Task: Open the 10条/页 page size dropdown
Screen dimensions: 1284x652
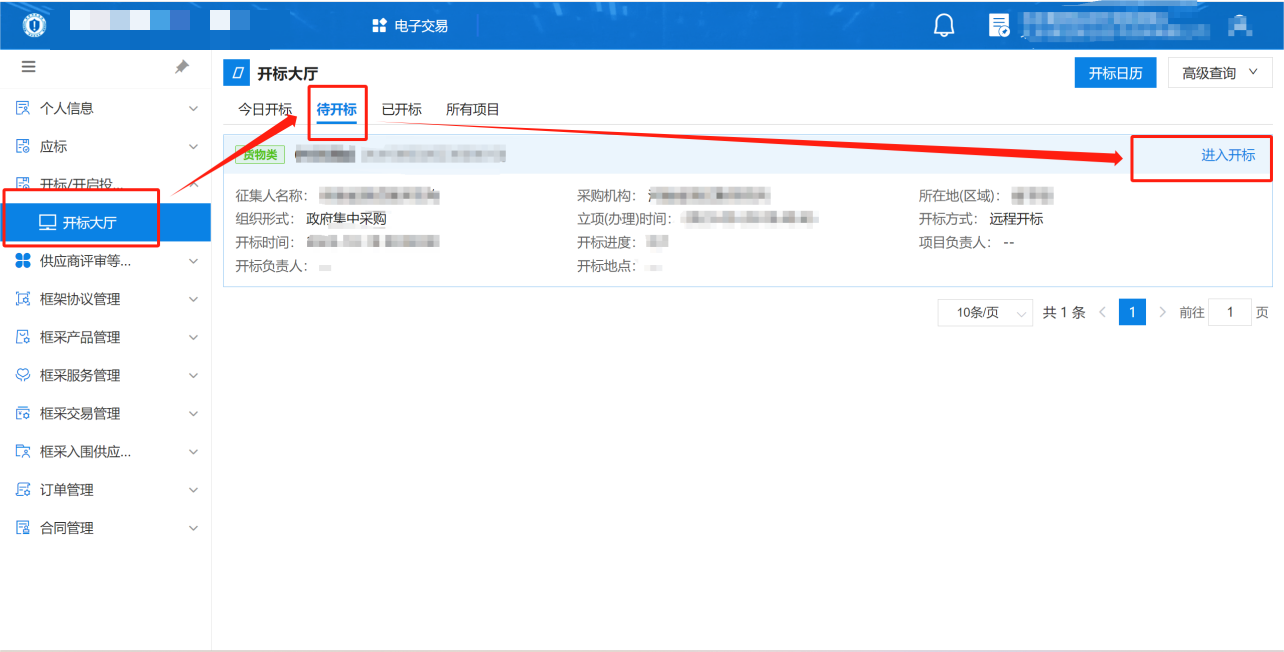Action: click(x=985, y=313)
